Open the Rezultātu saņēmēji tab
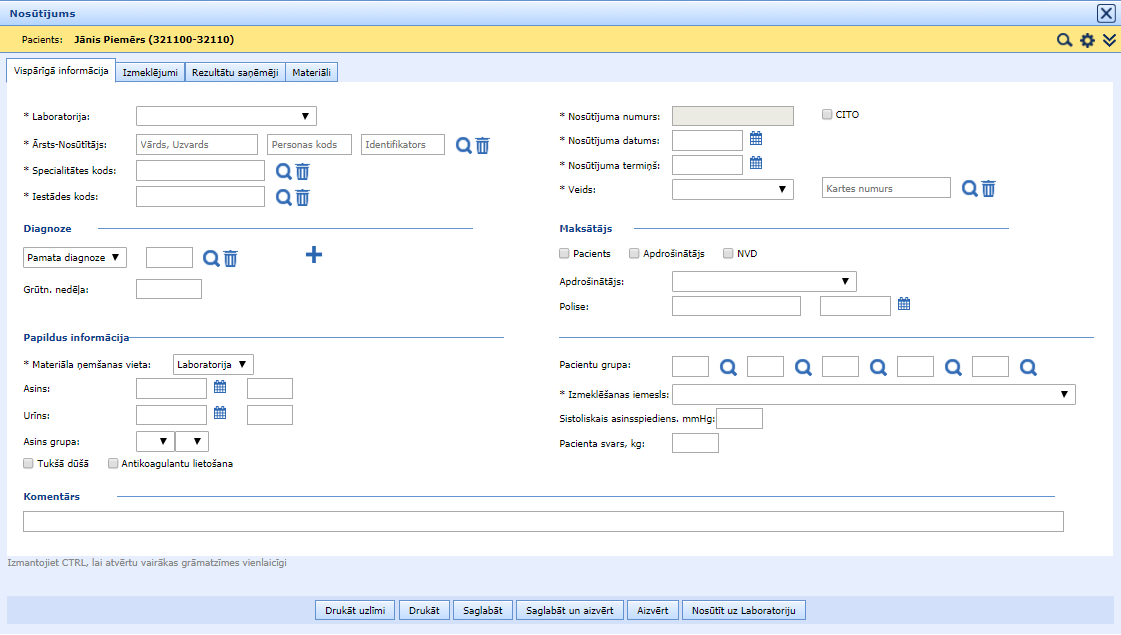This screenshot has width=1121, height=635. tap(236, 72)
